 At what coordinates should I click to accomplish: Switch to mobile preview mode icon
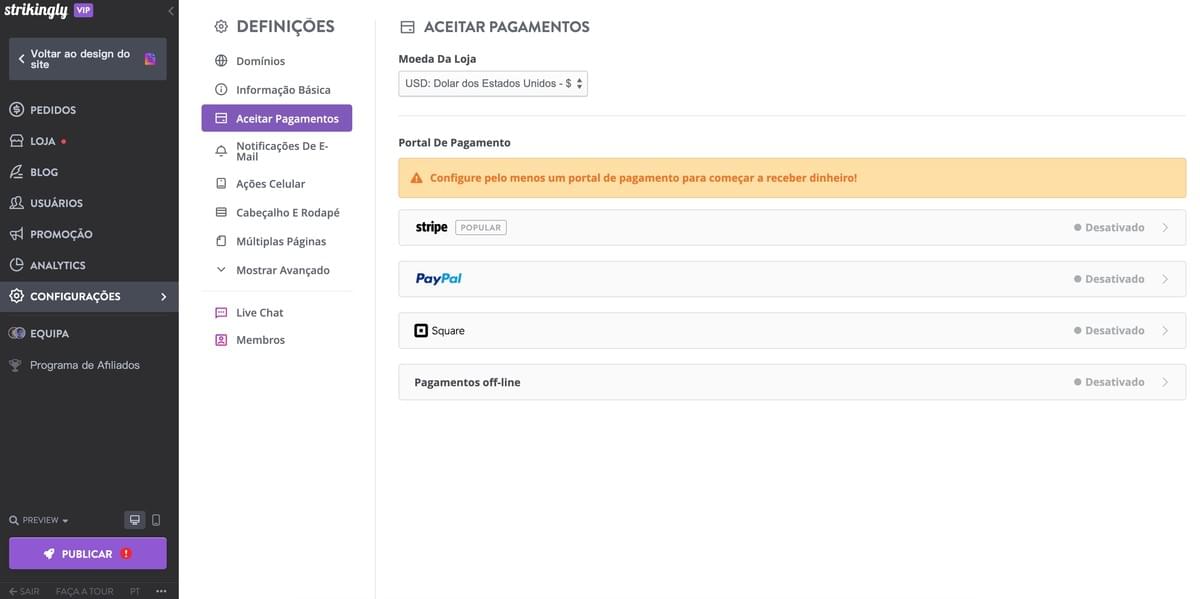coord(156,520)
